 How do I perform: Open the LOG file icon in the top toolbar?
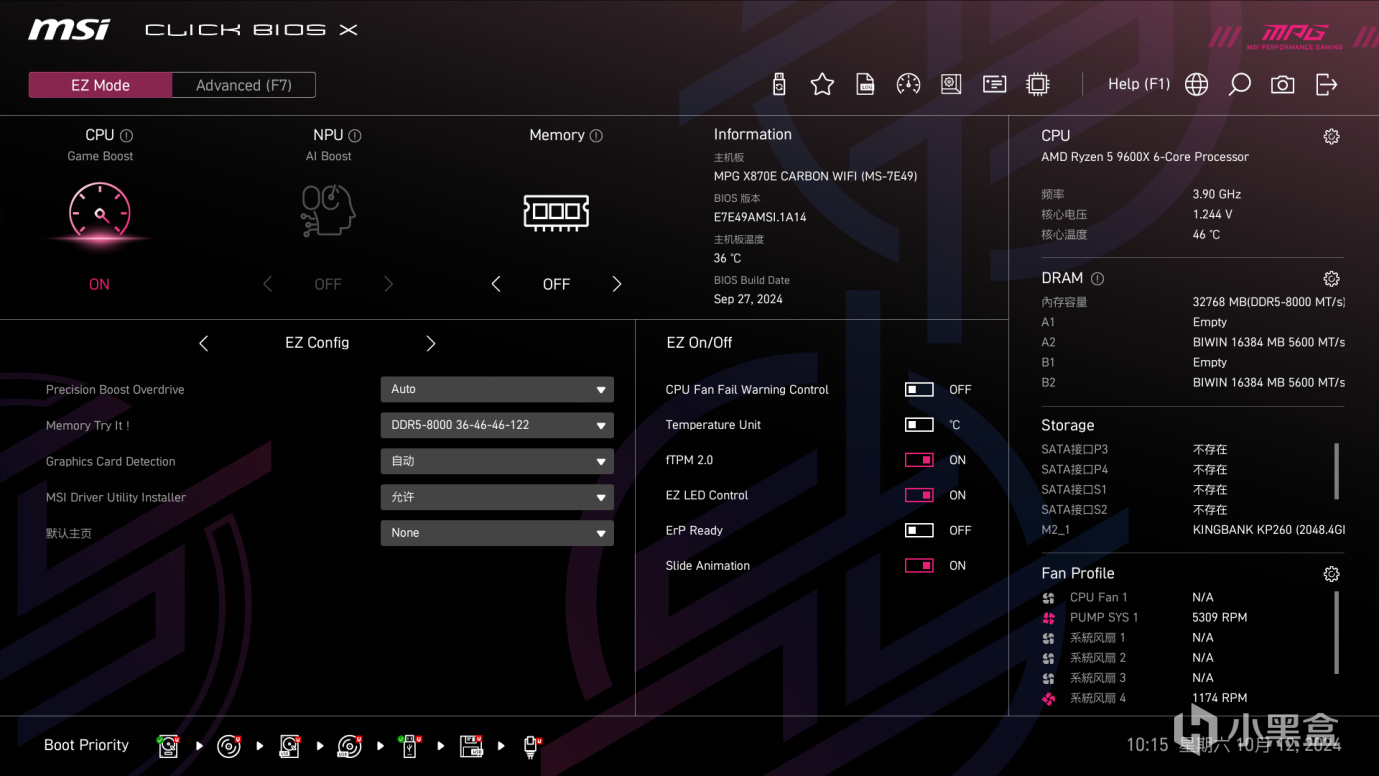[x=866, y=85]
